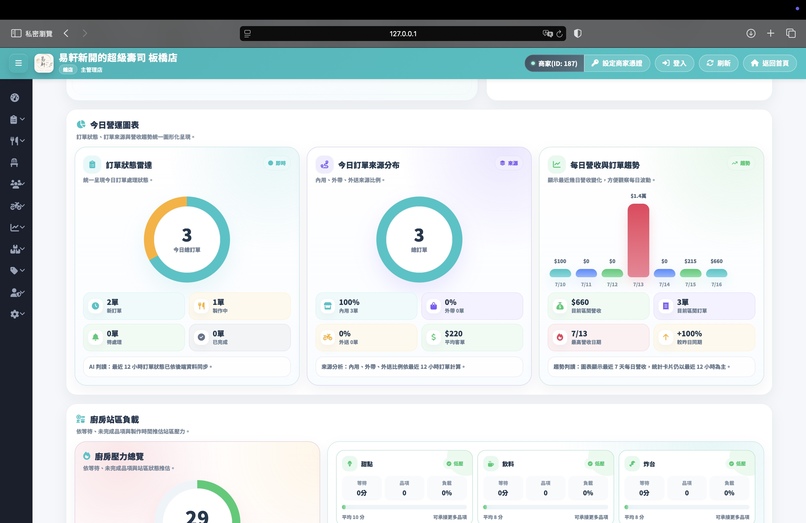Click the $220 平均客單 tile
Image resolution: width=806 pixels, height=523 pixels.
pos(472,337)
